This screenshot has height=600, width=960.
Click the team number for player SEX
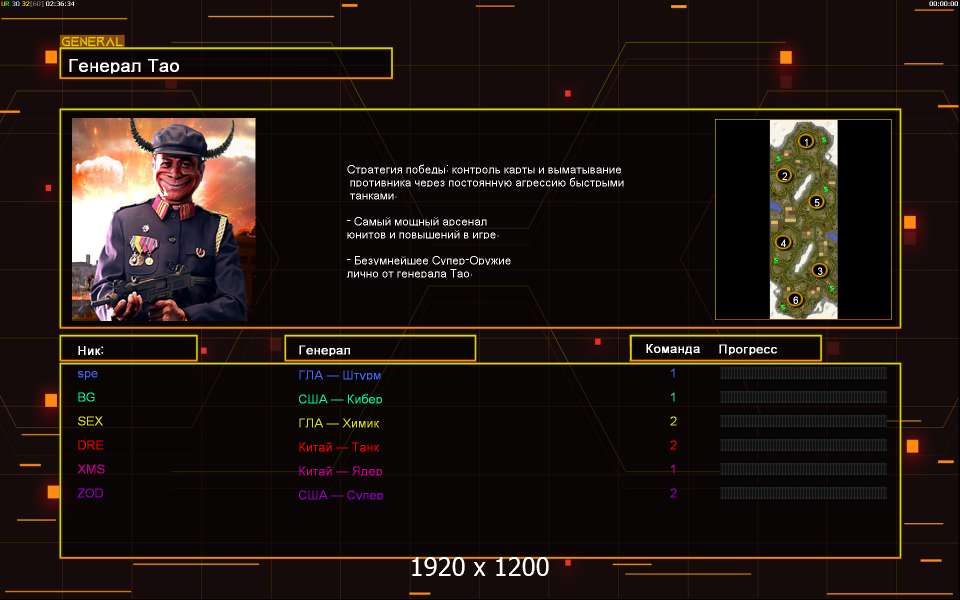coord(673,421)
